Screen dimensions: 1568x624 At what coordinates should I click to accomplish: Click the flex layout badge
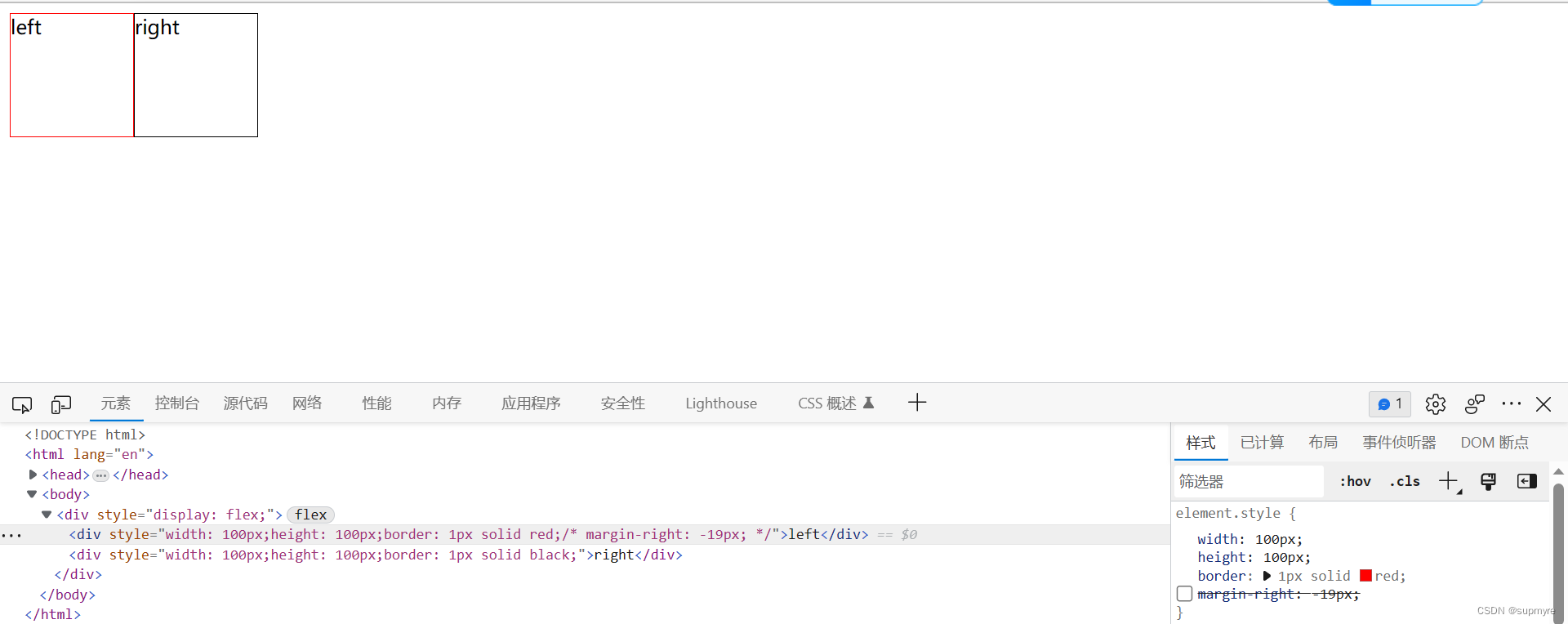[x=310, y=515]
